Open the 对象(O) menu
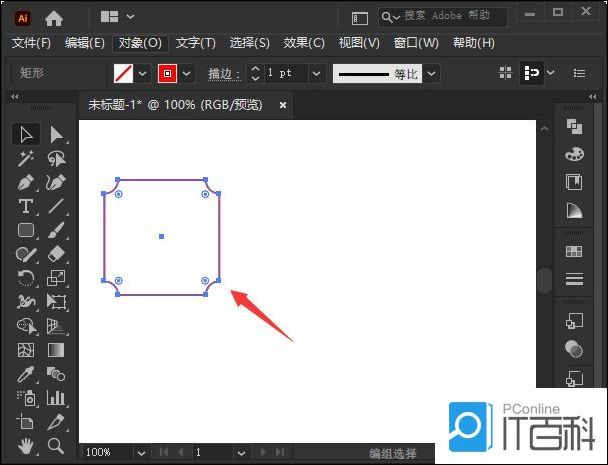The image size is (608, 465). [140, 43]
